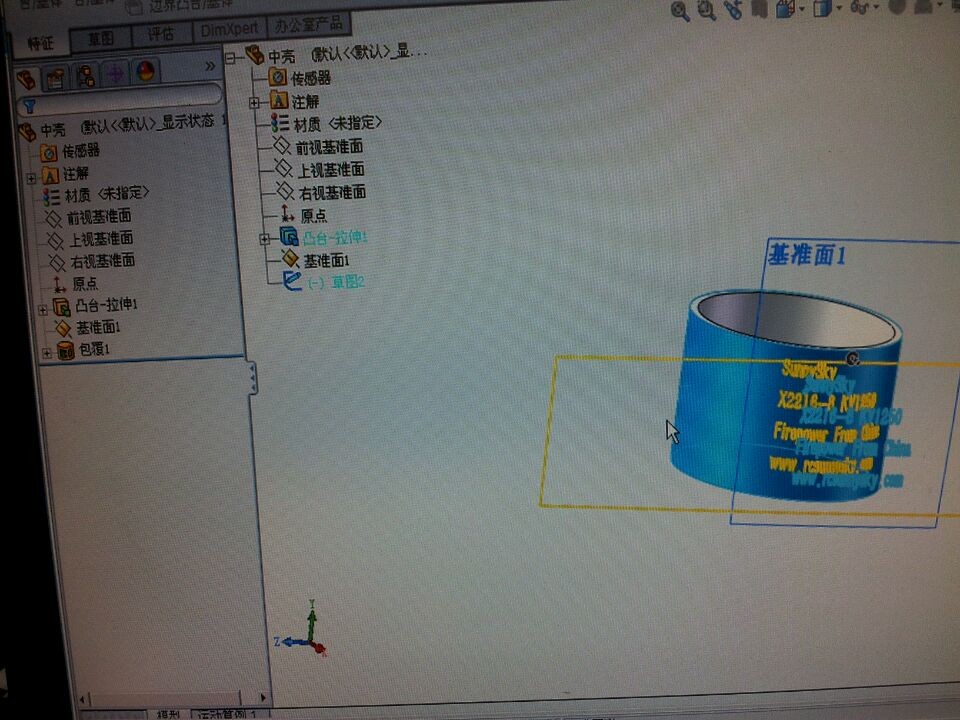Open the ConfigurationManager tab icon
Image resolution: width=960 pixels, height=720 pixels.
point(86,75)
